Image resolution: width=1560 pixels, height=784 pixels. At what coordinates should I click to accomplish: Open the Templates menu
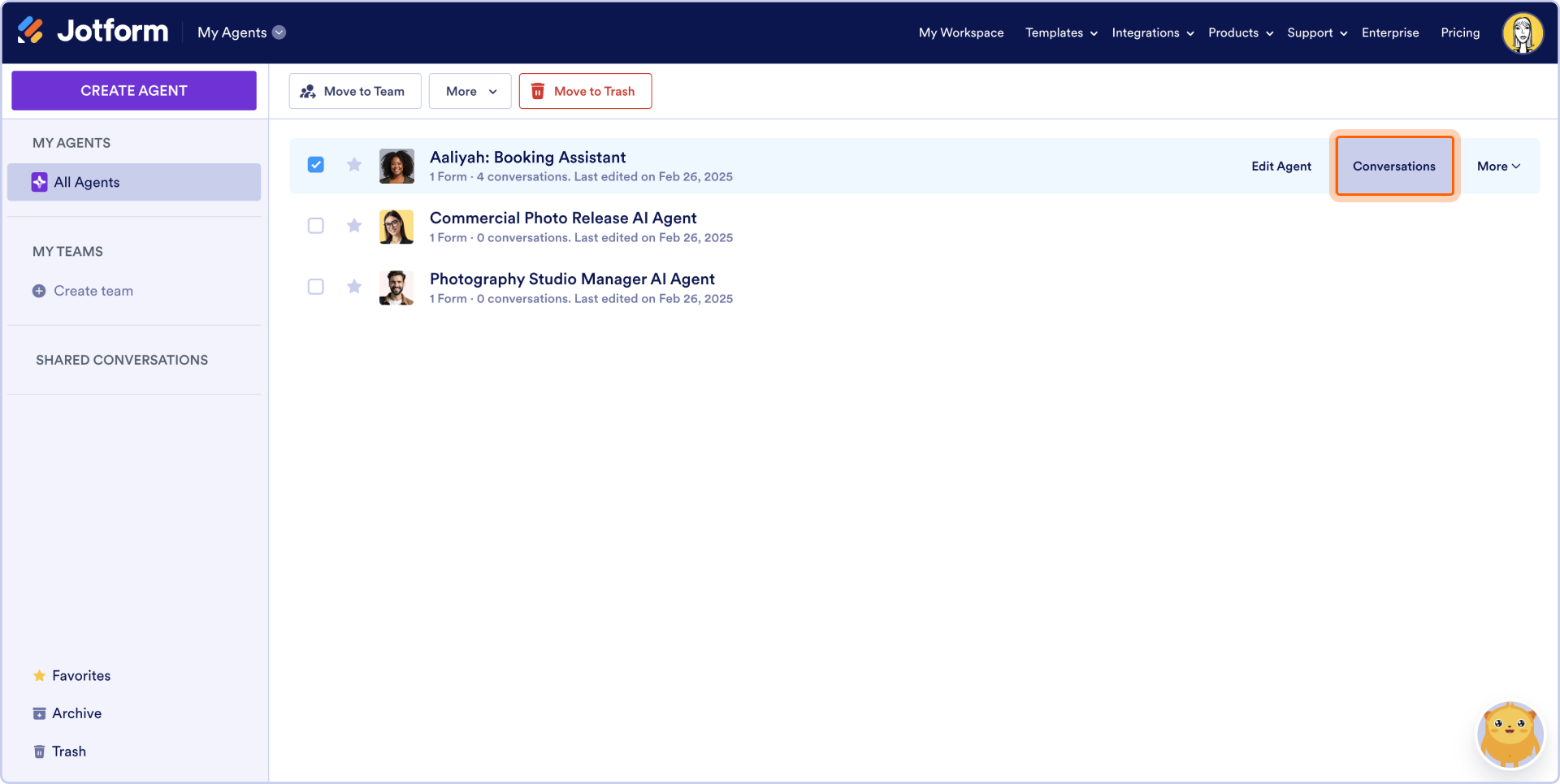pos(1061,32)
